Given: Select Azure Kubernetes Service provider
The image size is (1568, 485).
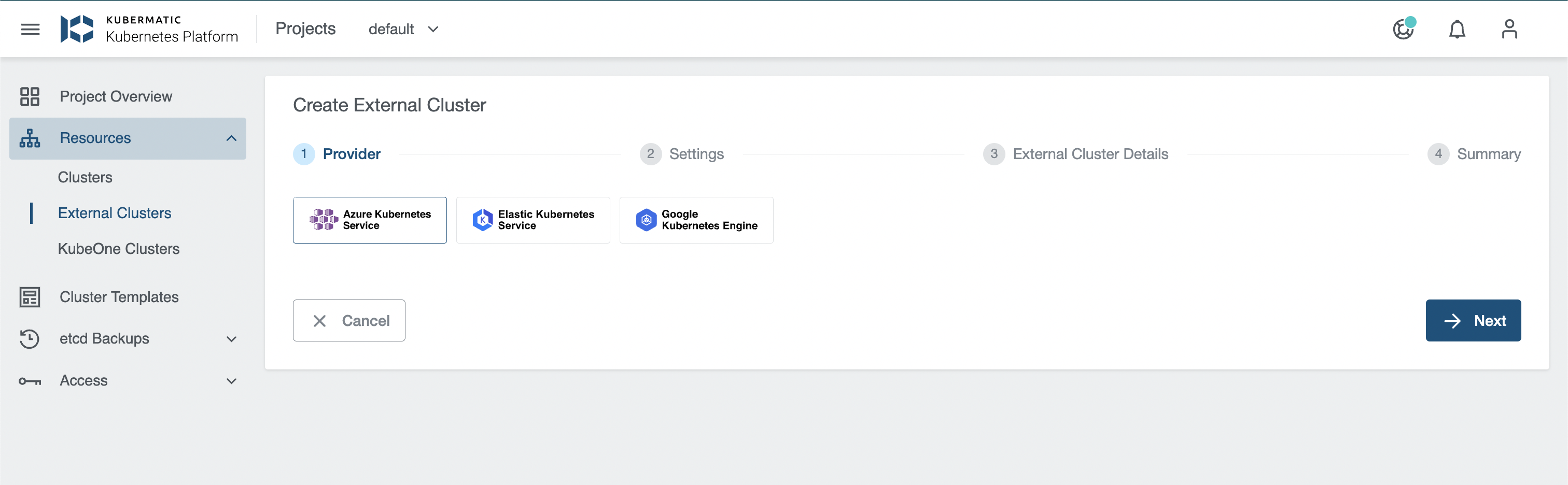Looking at the screenshot, I should (370, 220).
